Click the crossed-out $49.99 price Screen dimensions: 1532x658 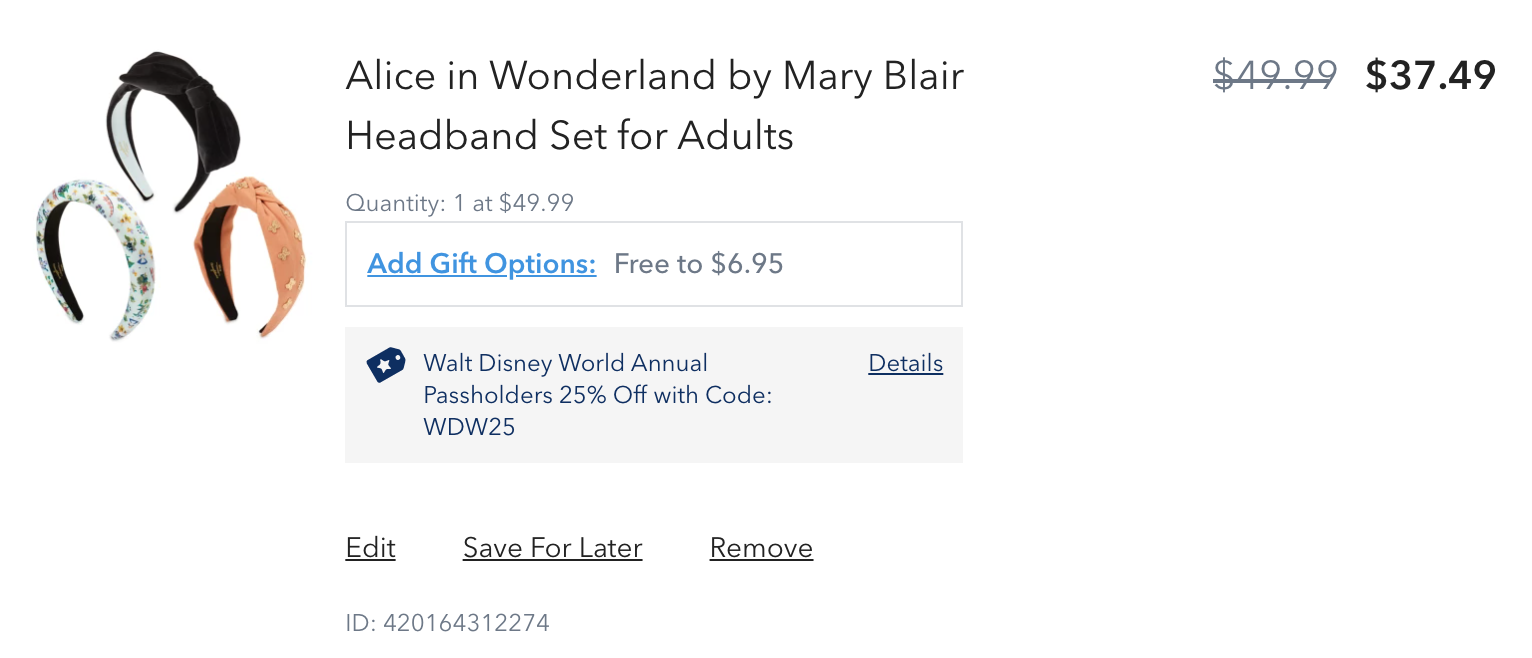point(1275,75)
